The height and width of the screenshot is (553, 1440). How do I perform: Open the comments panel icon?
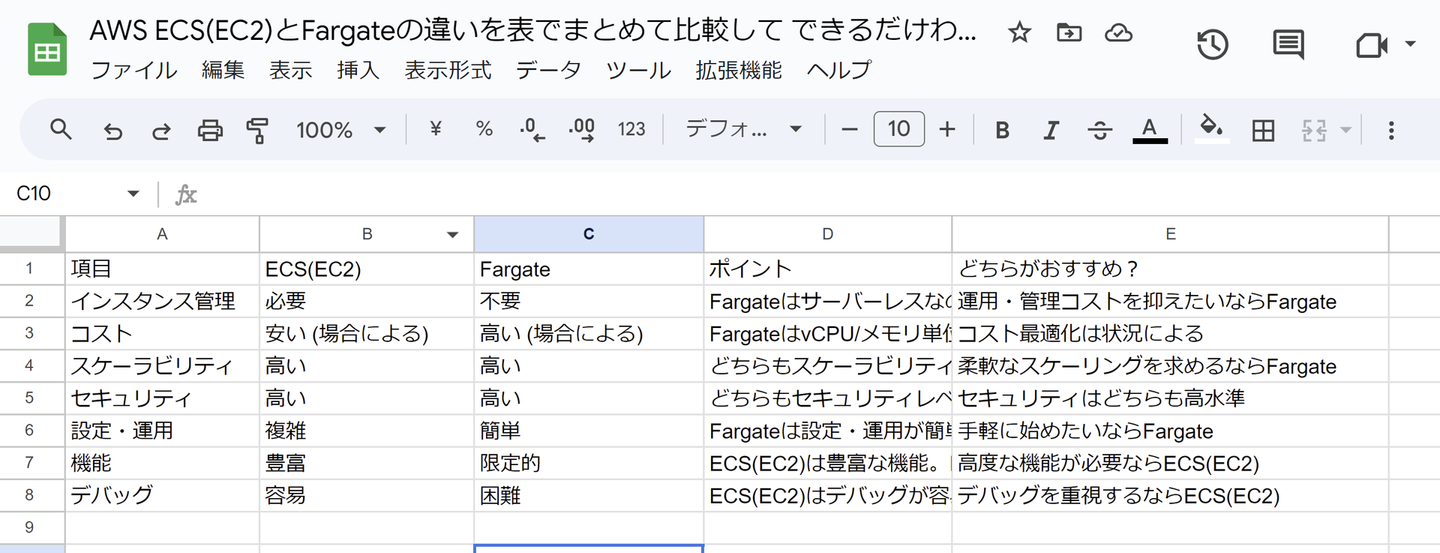(1288, 45)
